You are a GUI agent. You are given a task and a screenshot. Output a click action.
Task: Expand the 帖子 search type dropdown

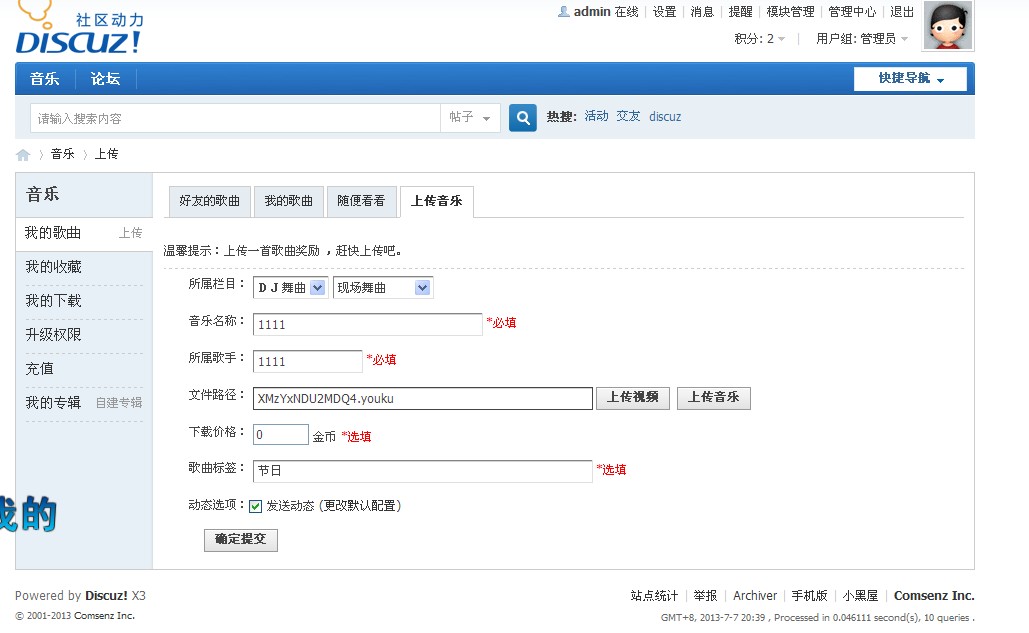tap(470, 118)
